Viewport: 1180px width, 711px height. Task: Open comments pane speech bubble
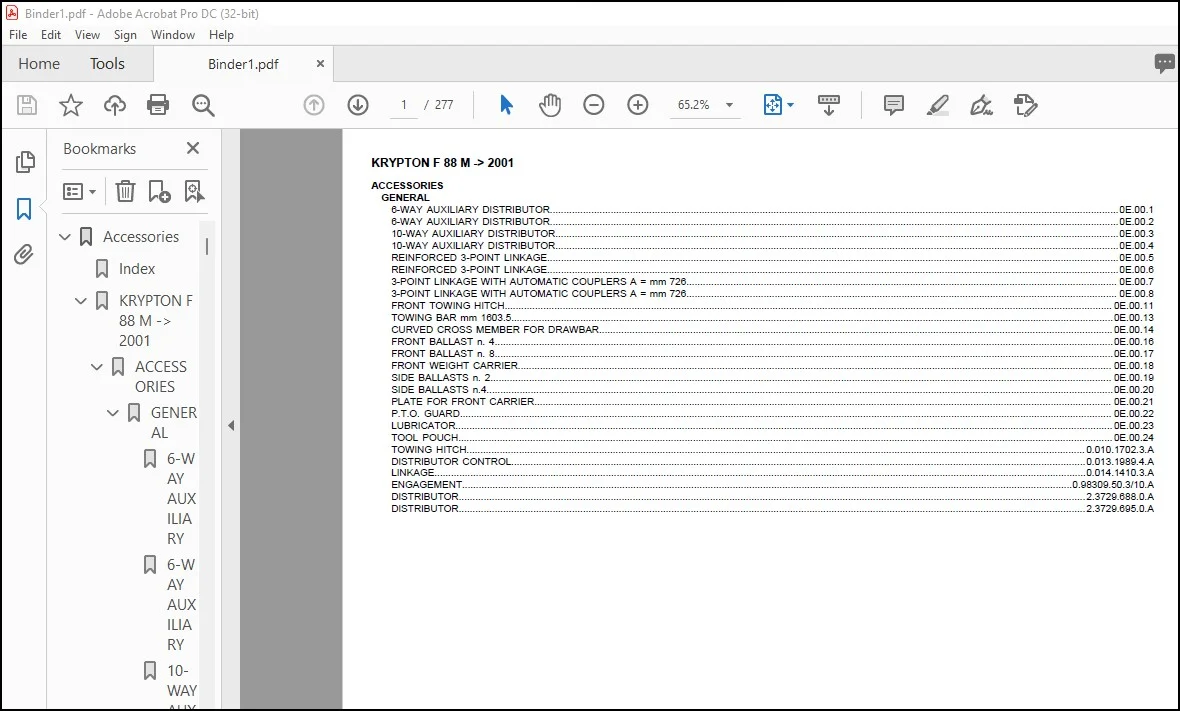(1164, 63)
